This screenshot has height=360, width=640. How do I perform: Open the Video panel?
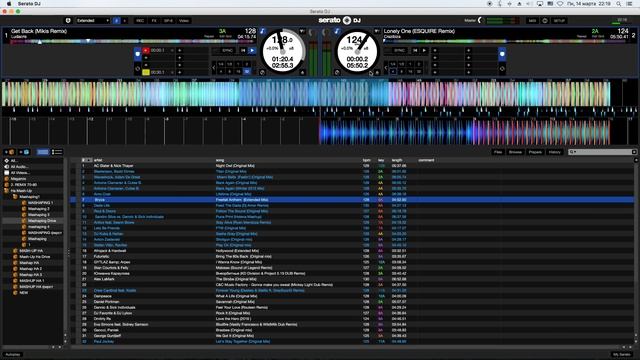coord(184,20)
